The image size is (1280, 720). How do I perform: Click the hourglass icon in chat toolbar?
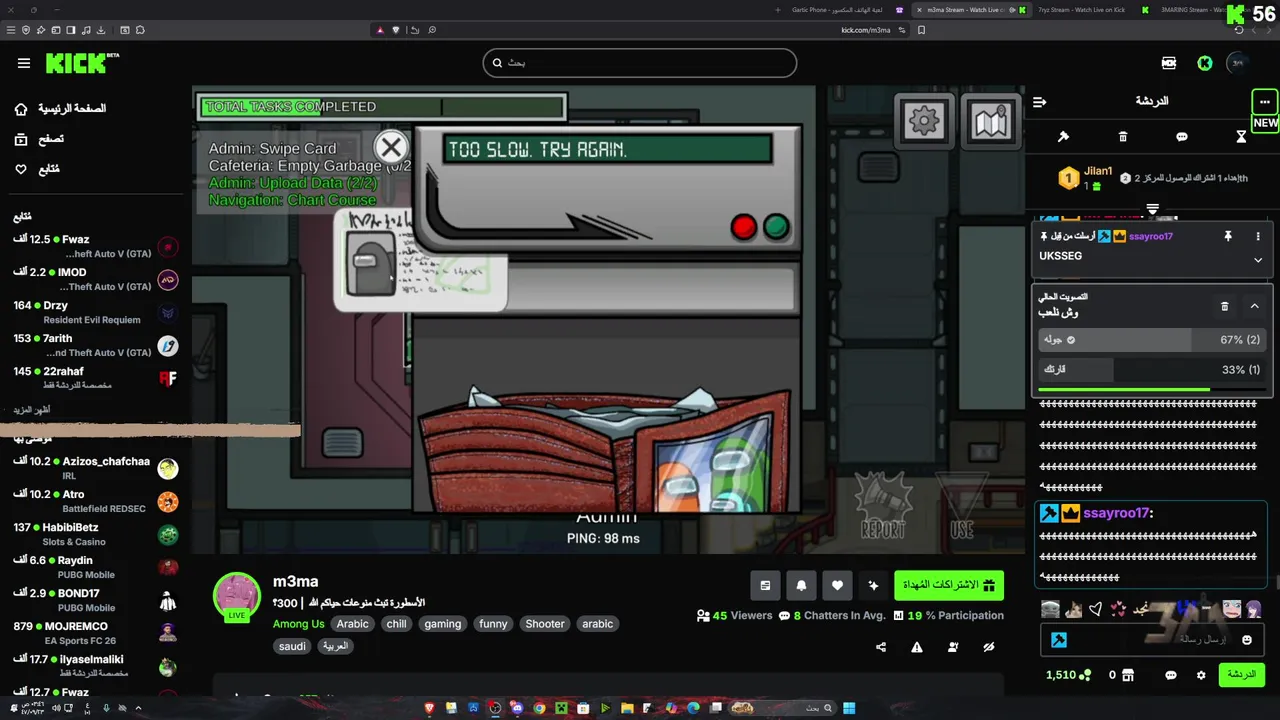(1241, 136)
